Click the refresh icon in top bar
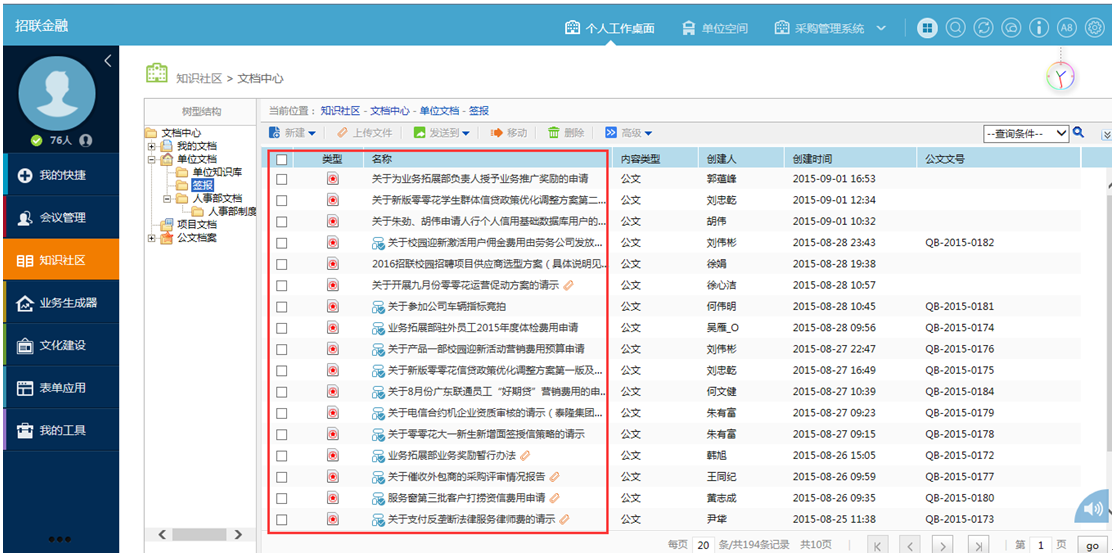 [983, 28]
